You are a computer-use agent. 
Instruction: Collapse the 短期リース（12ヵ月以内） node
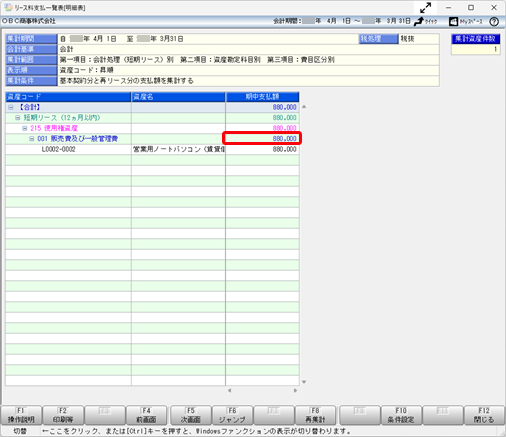click(18, 118)
